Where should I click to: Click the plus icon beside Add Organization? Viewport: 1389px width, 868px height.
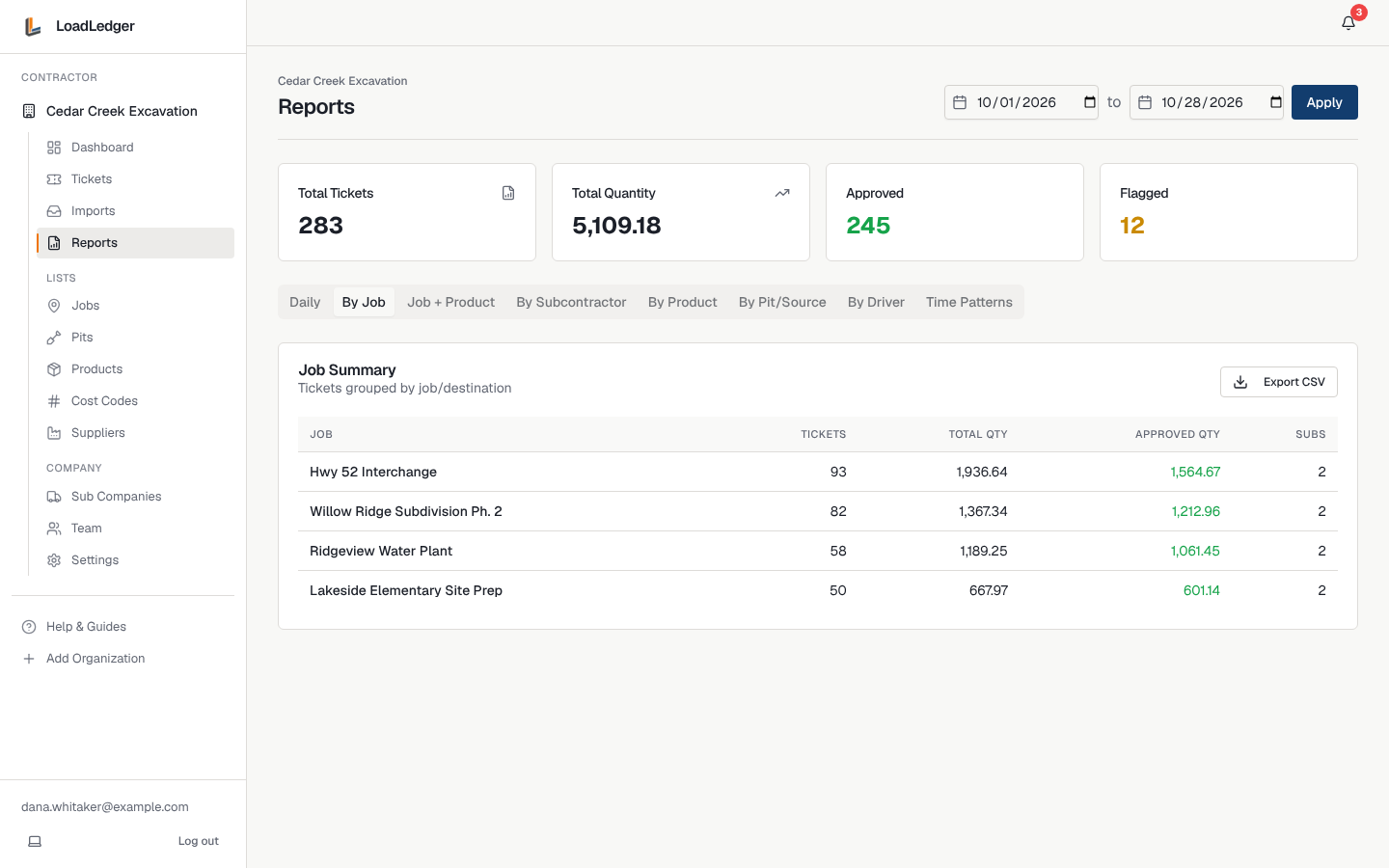29,659
